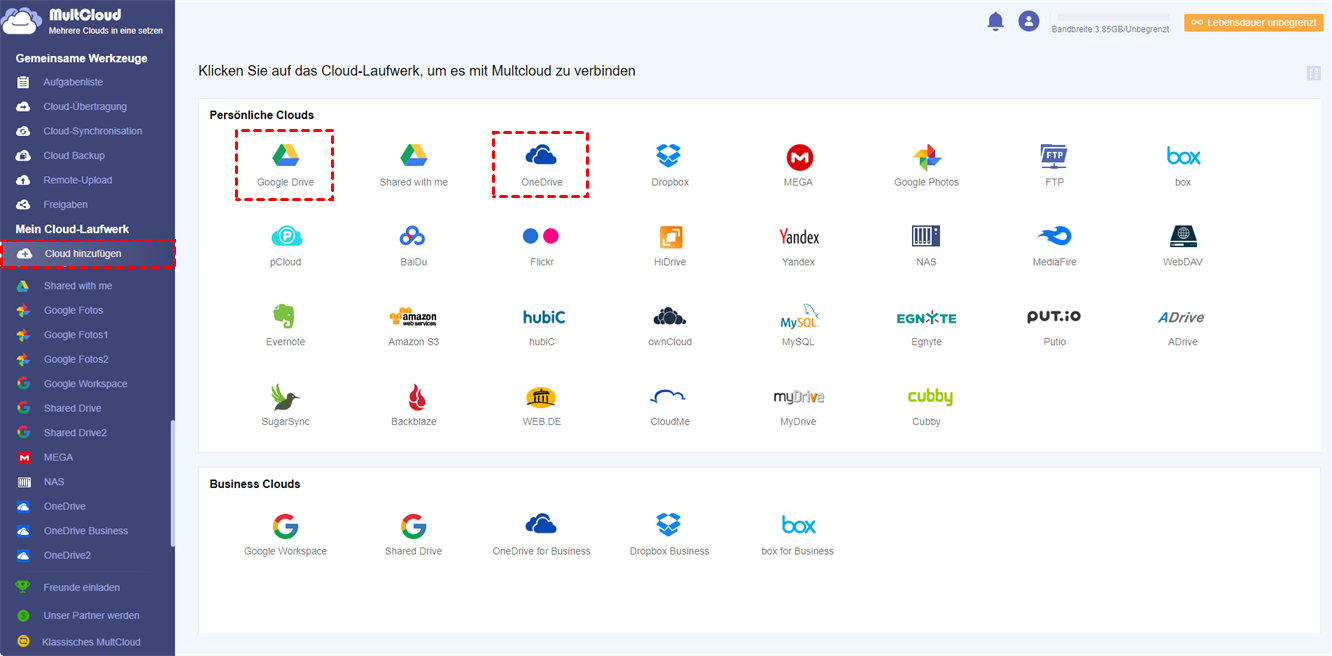The height and width of the screenshot is (656, 1332).
Task: Add a MySQL connection
Action: click(798, 325)
